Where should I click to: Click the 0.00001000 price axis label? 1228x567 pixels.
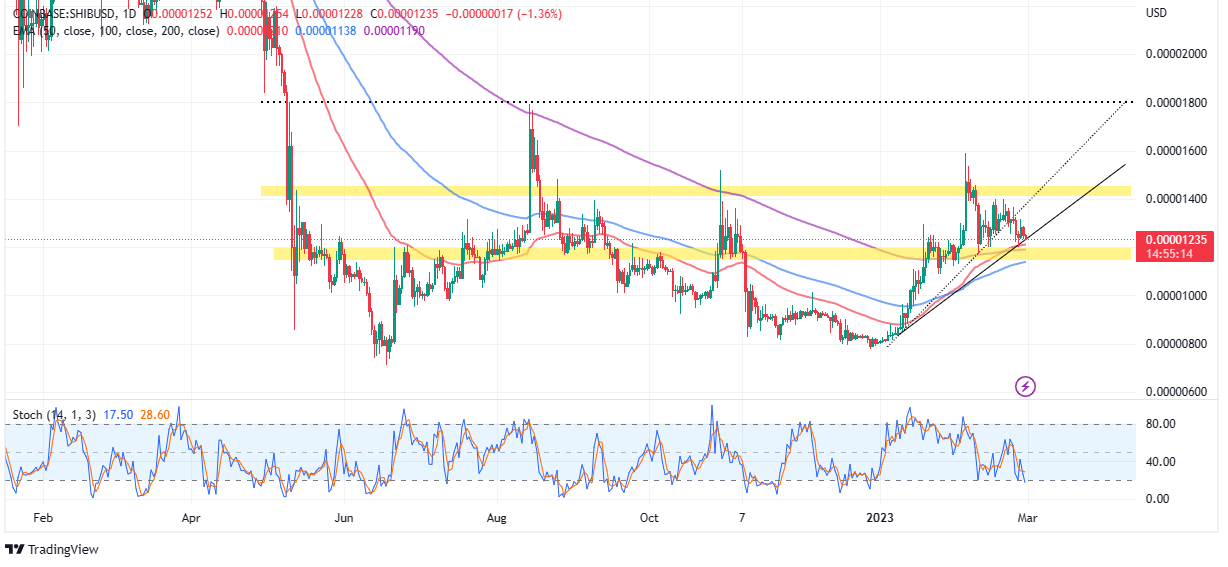coord(1176,297)
